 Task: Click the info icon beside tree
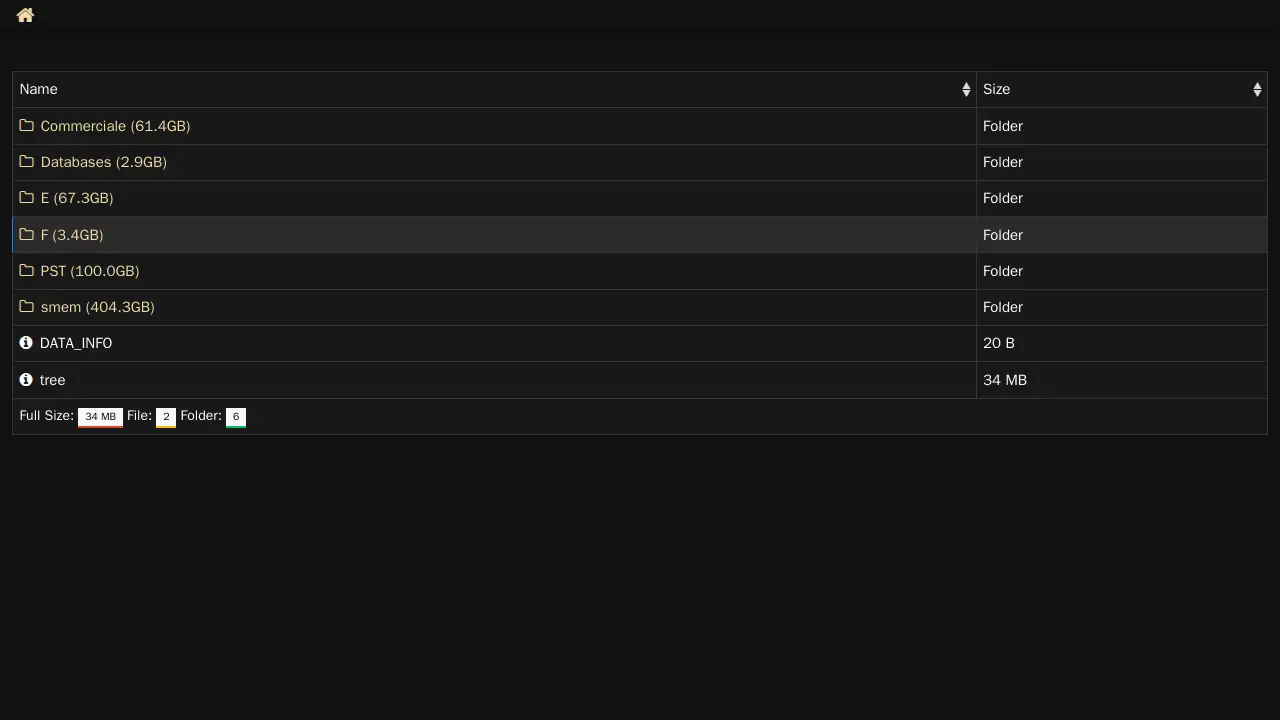coord(26,380)
